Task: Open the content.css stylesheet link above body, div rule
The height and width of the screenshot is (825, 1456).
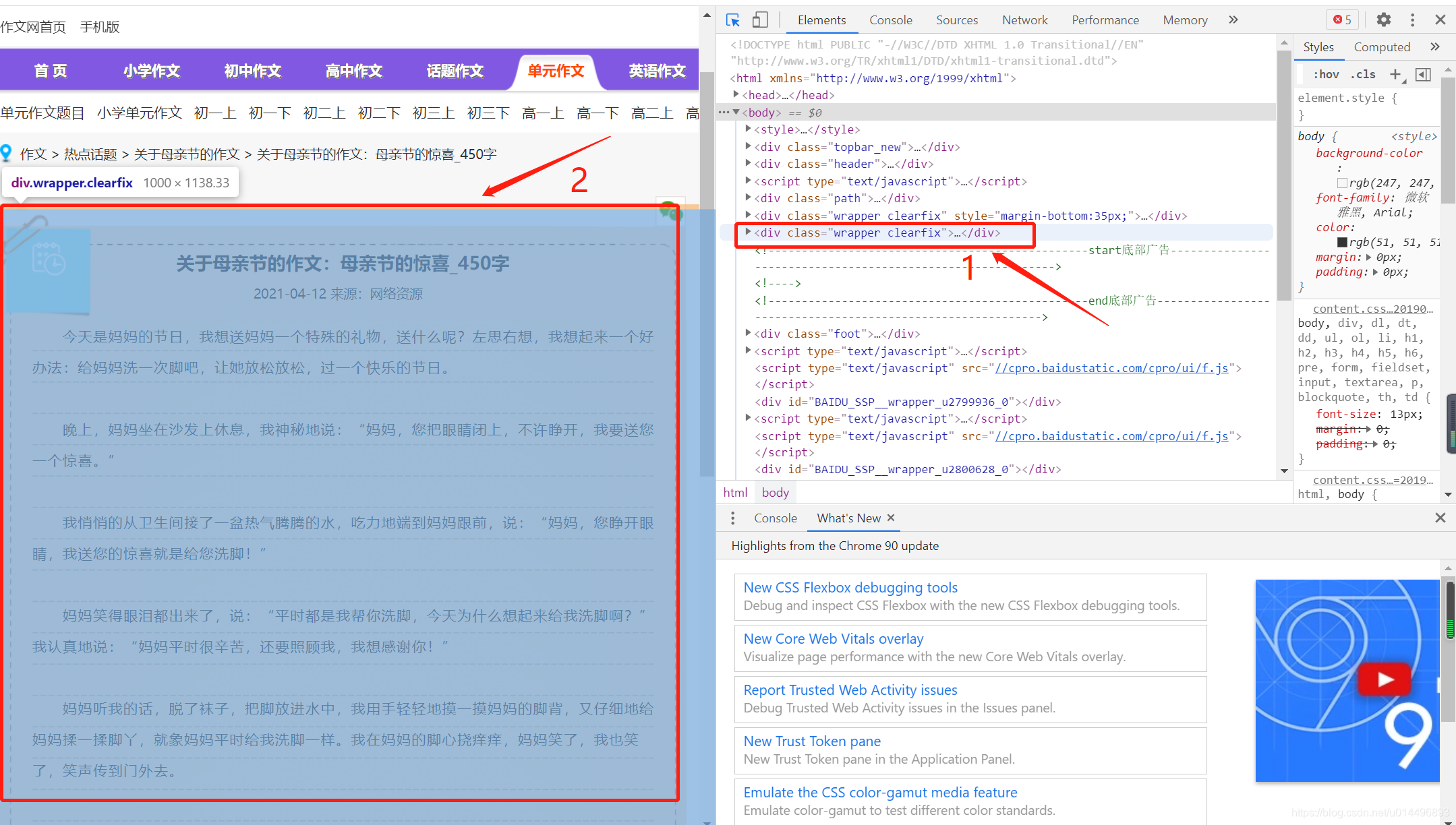Action: point(1372,309)
